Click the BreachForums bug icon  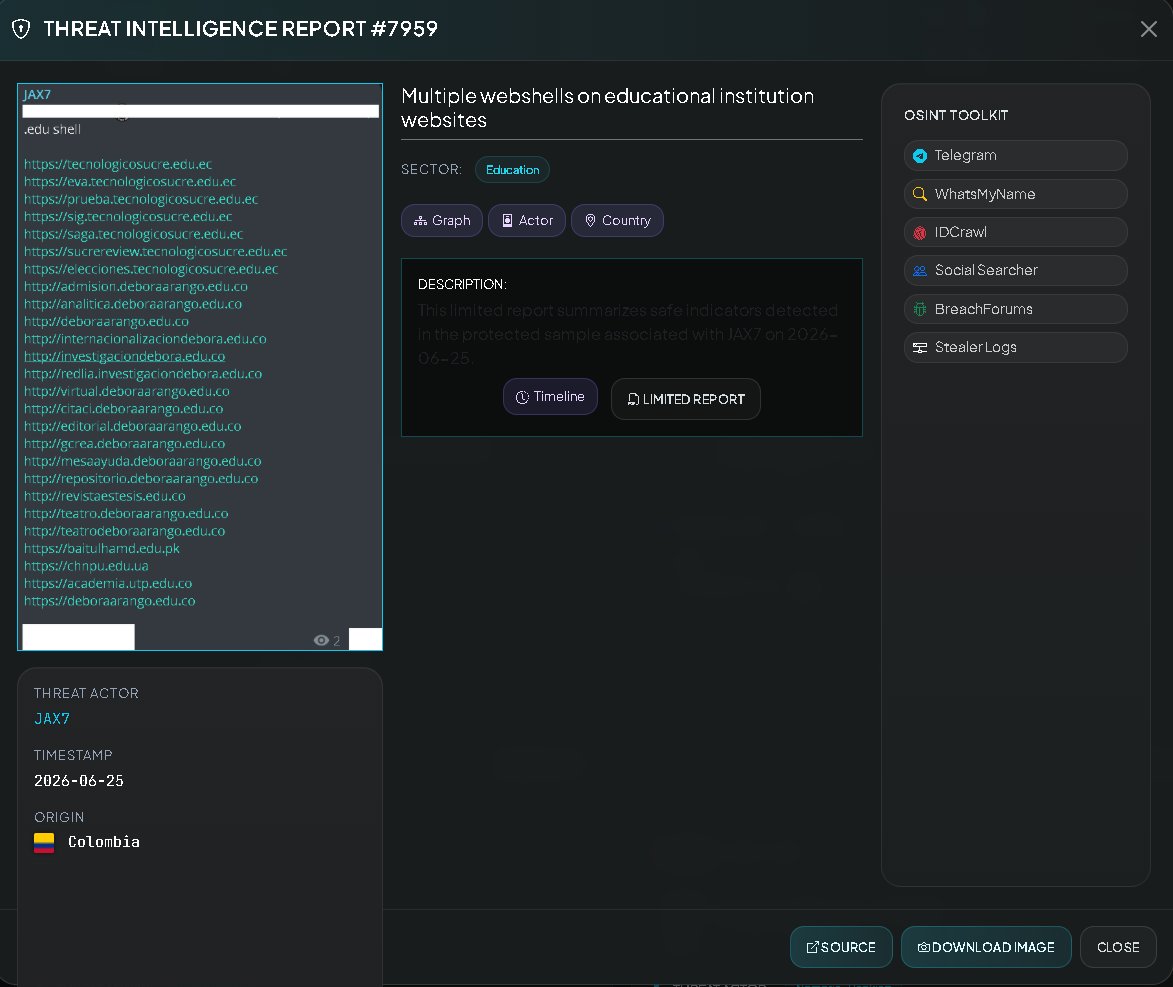tap(920, 309)
